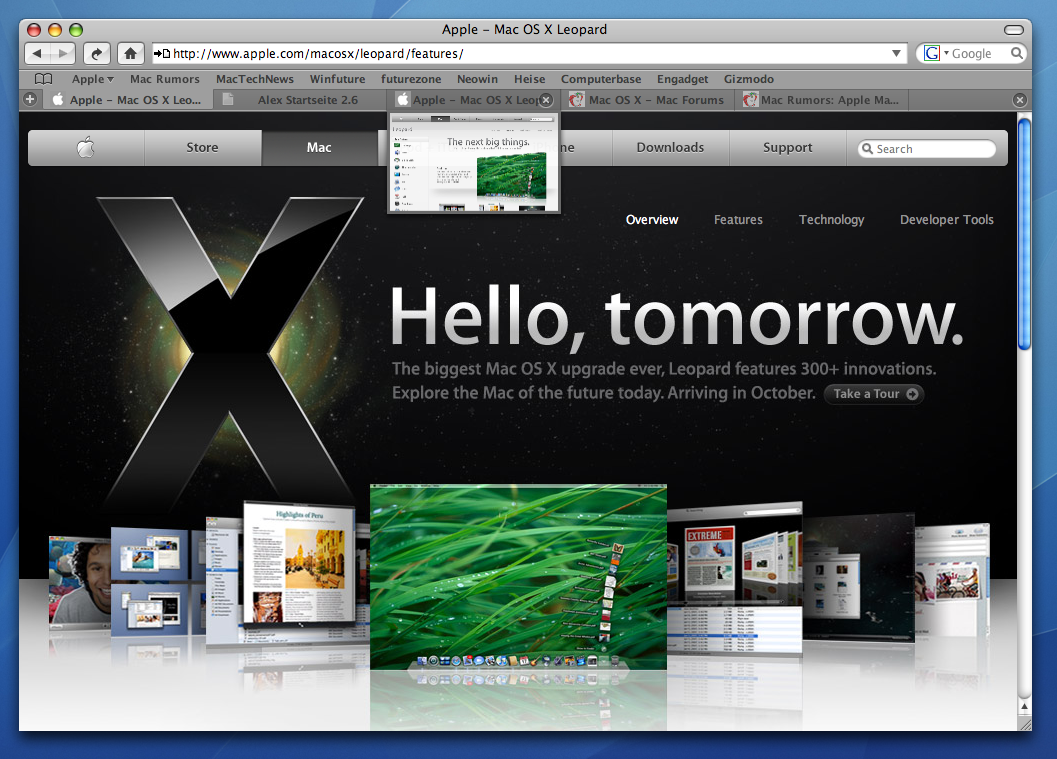Open the Technology section link
This screenshot has width=1057, height=759.
tap(831, 220)
